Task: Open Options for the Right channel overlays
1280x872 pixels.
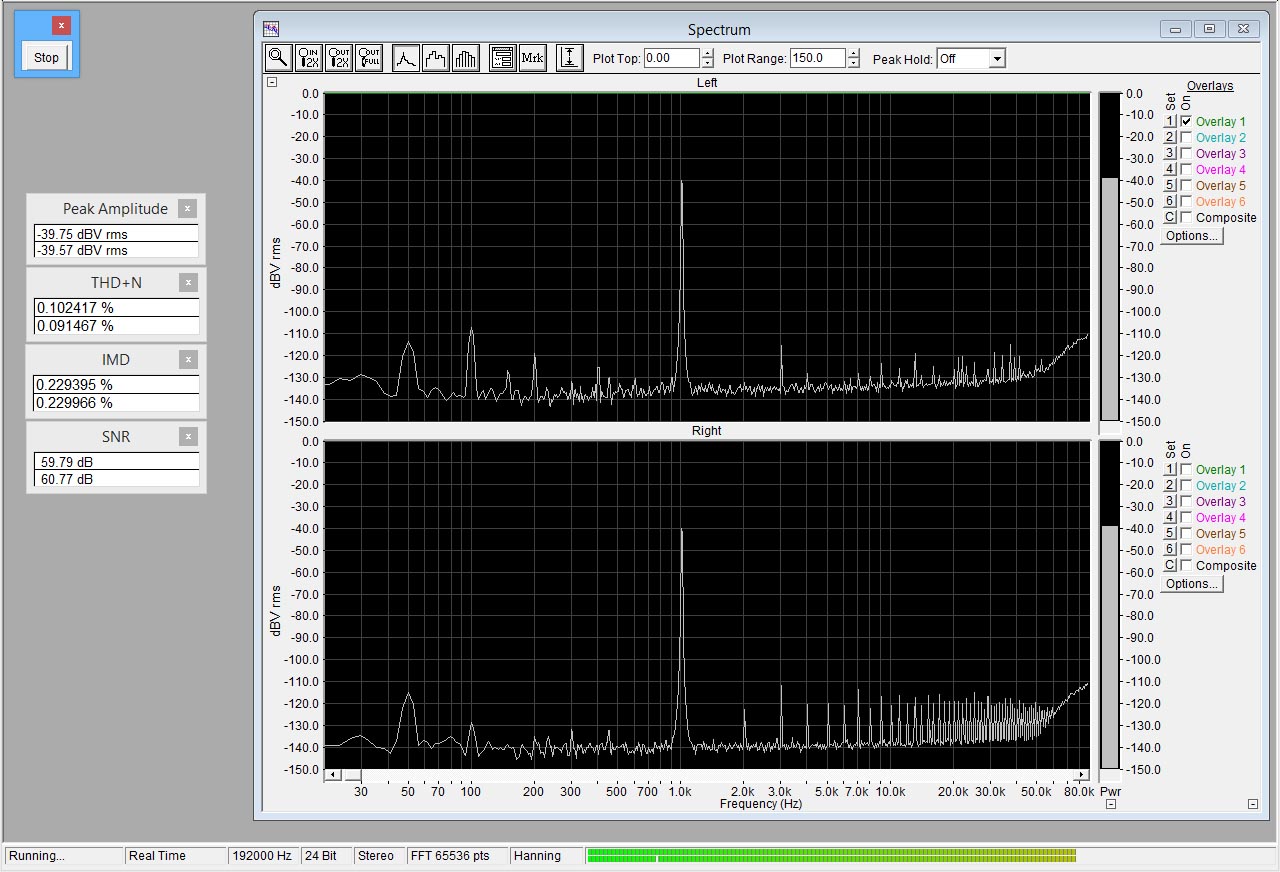Action: pos(1192,584)
